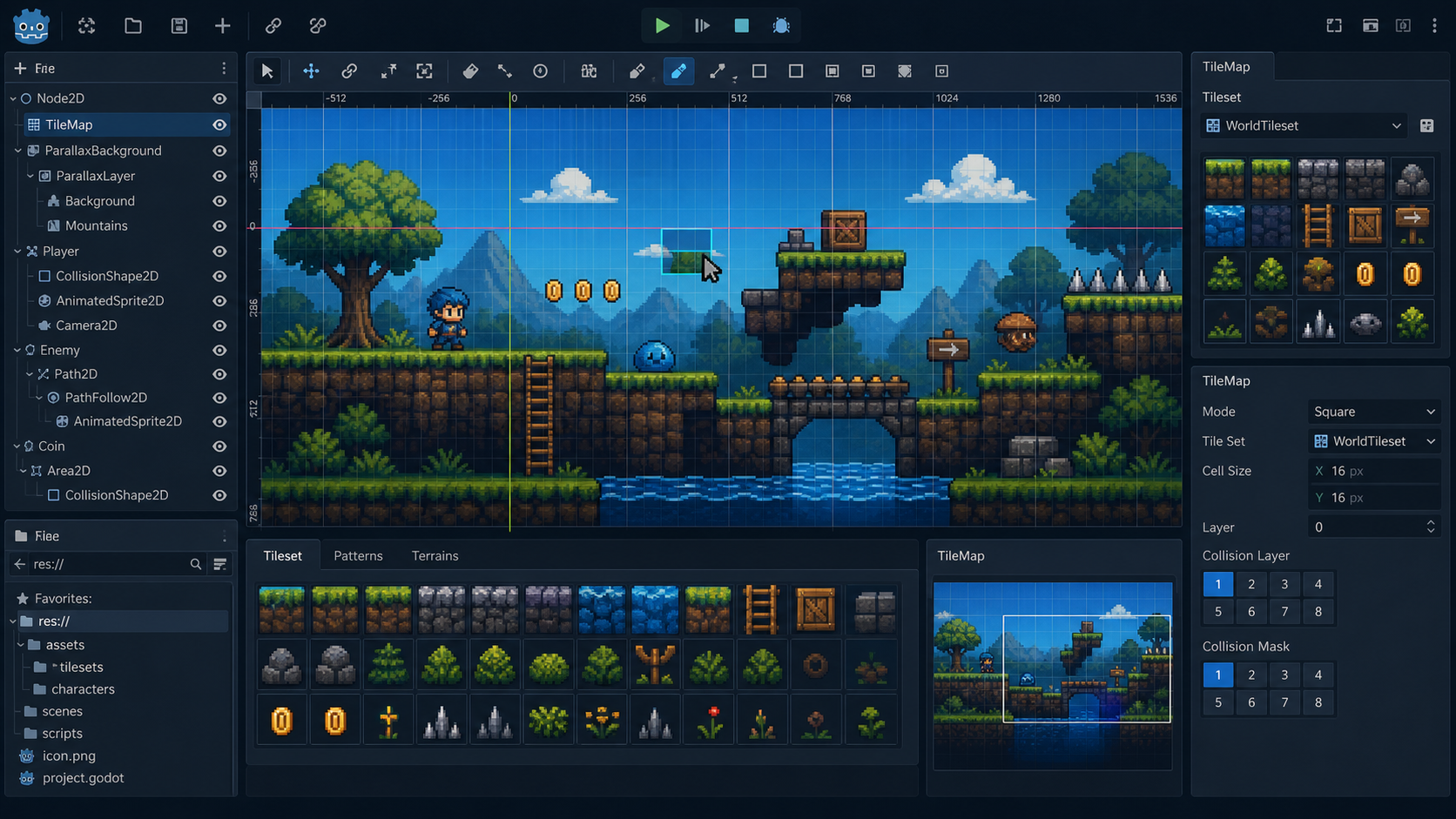Click the search magnifier in file panel
The image size is (1456, 819).
tap(196, 564)
